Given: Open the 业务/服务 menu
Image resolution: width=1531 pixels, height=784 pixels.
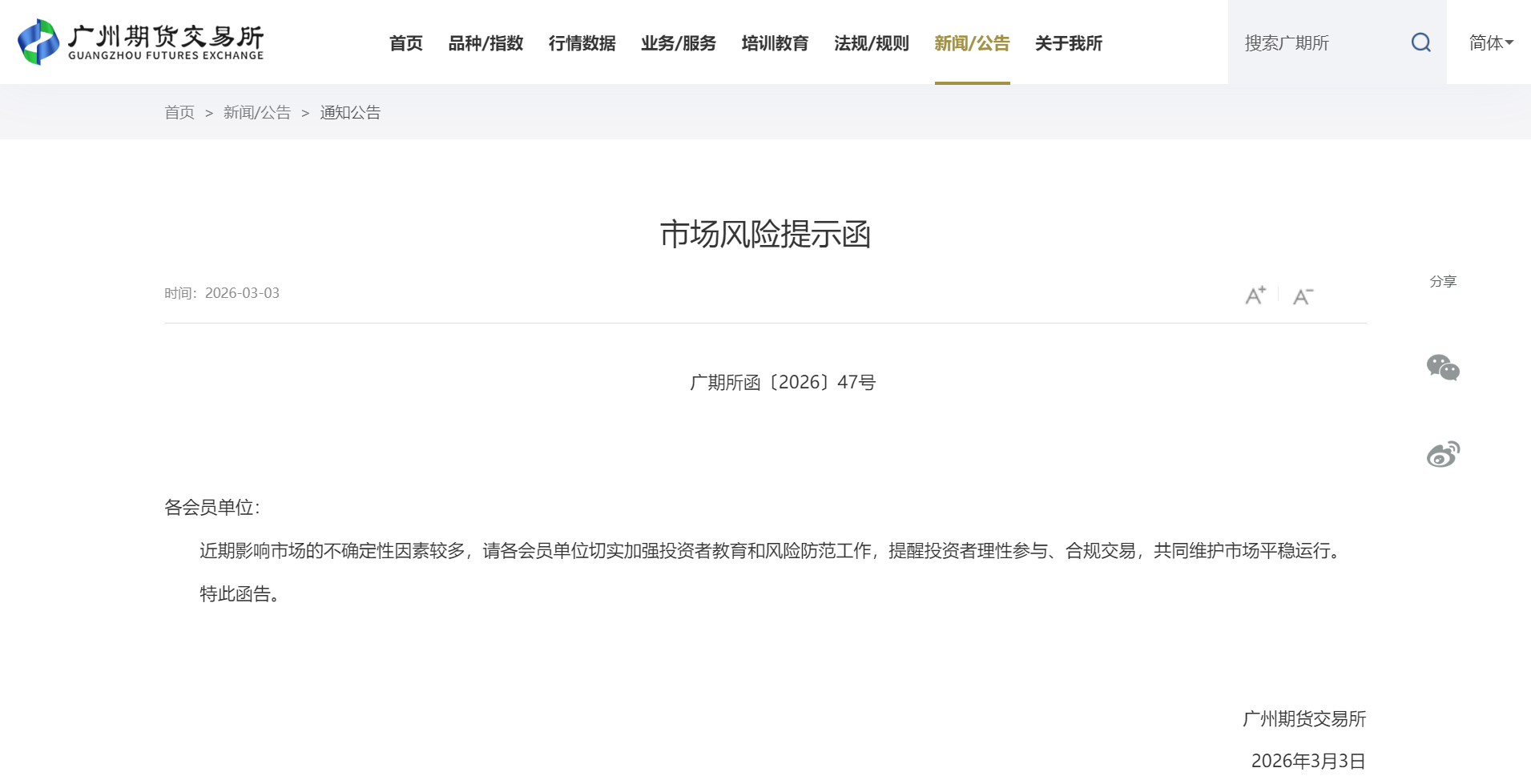Looking at the screenshot, I should (679, 43).
